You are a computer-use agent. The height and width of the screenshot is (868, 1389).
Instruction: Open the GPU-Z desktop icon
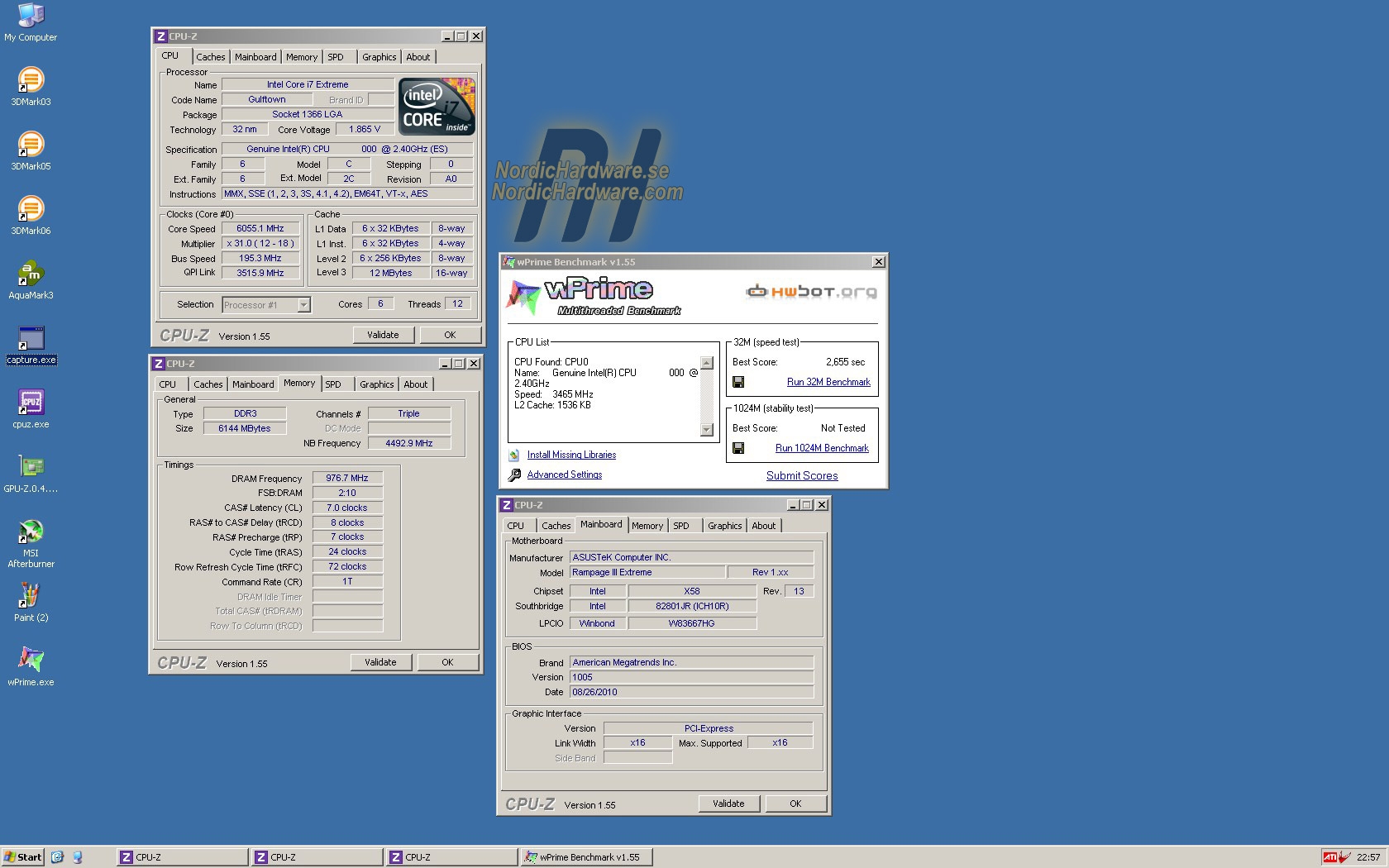click(x=31, y=467)
